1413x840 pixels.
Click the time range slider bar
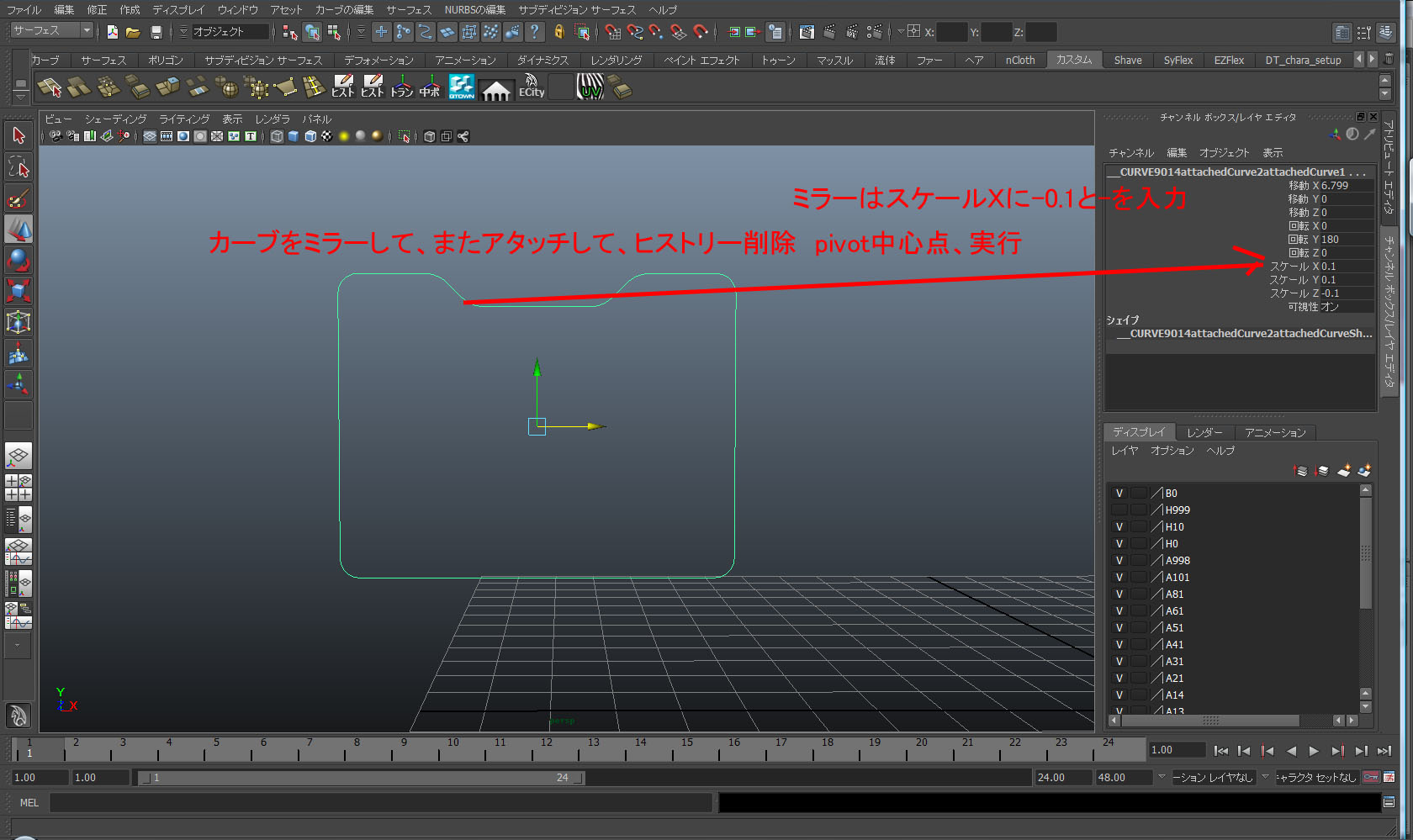tap(362, 778)
